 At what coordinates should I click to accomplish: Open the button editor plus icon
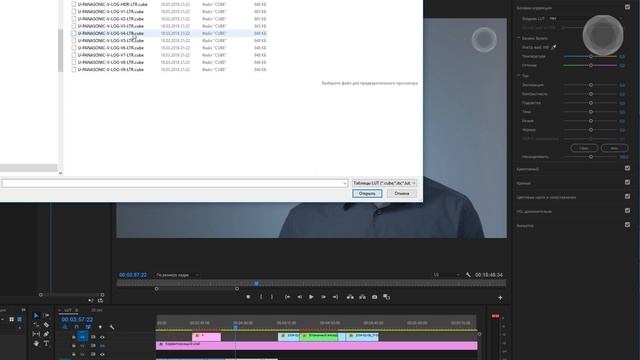click(500, 298)
